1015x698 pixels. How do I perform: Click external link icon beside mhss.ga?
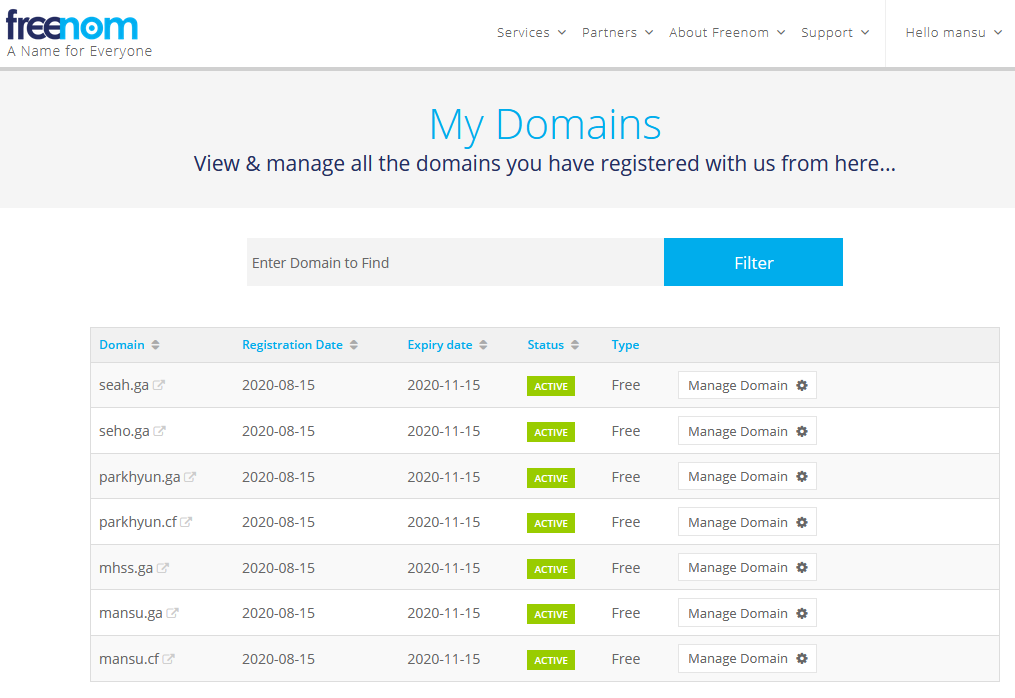tap(163, 568)
